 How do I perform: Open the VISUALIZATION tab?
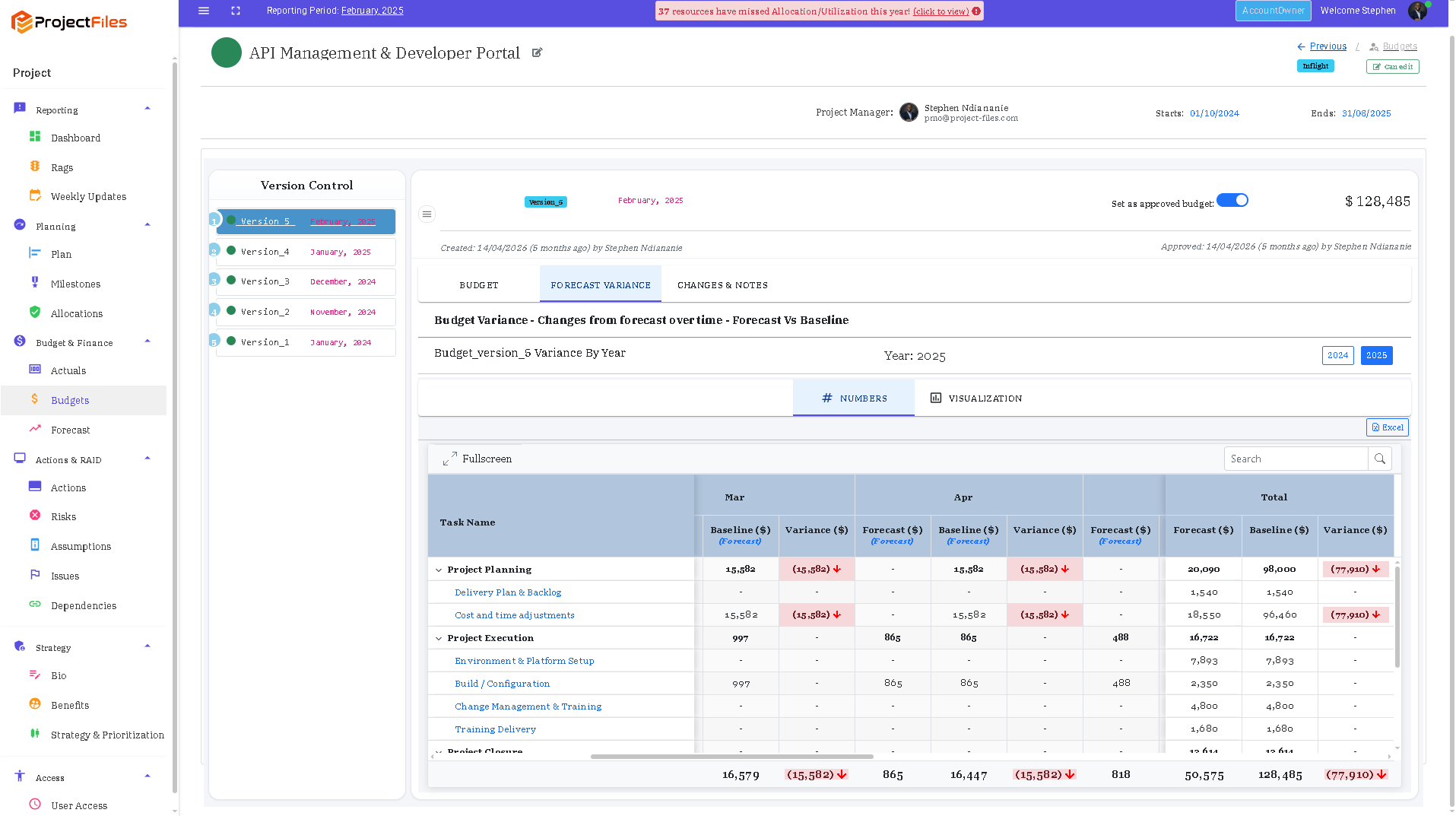(976, 398)
